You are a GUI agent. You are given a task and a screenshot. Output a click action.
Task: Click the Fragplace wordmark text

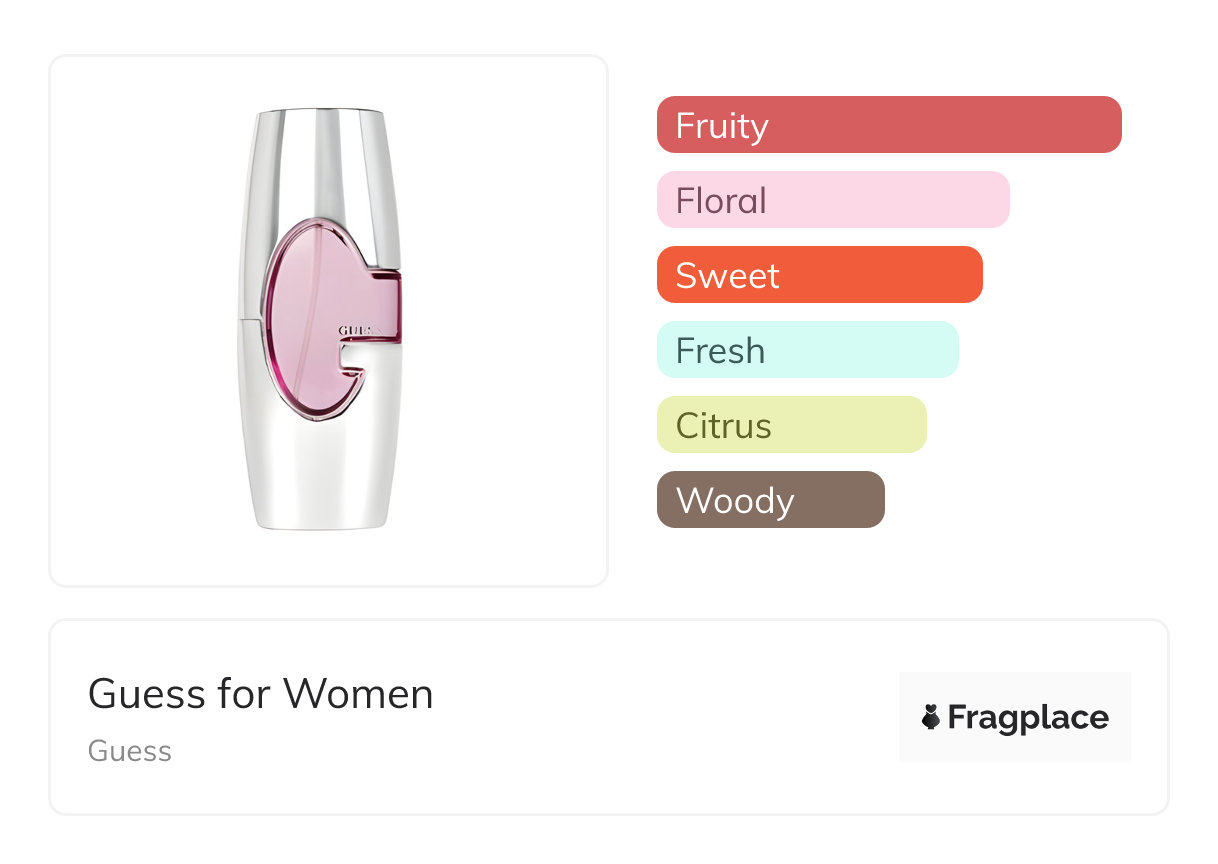point(1028,718)
